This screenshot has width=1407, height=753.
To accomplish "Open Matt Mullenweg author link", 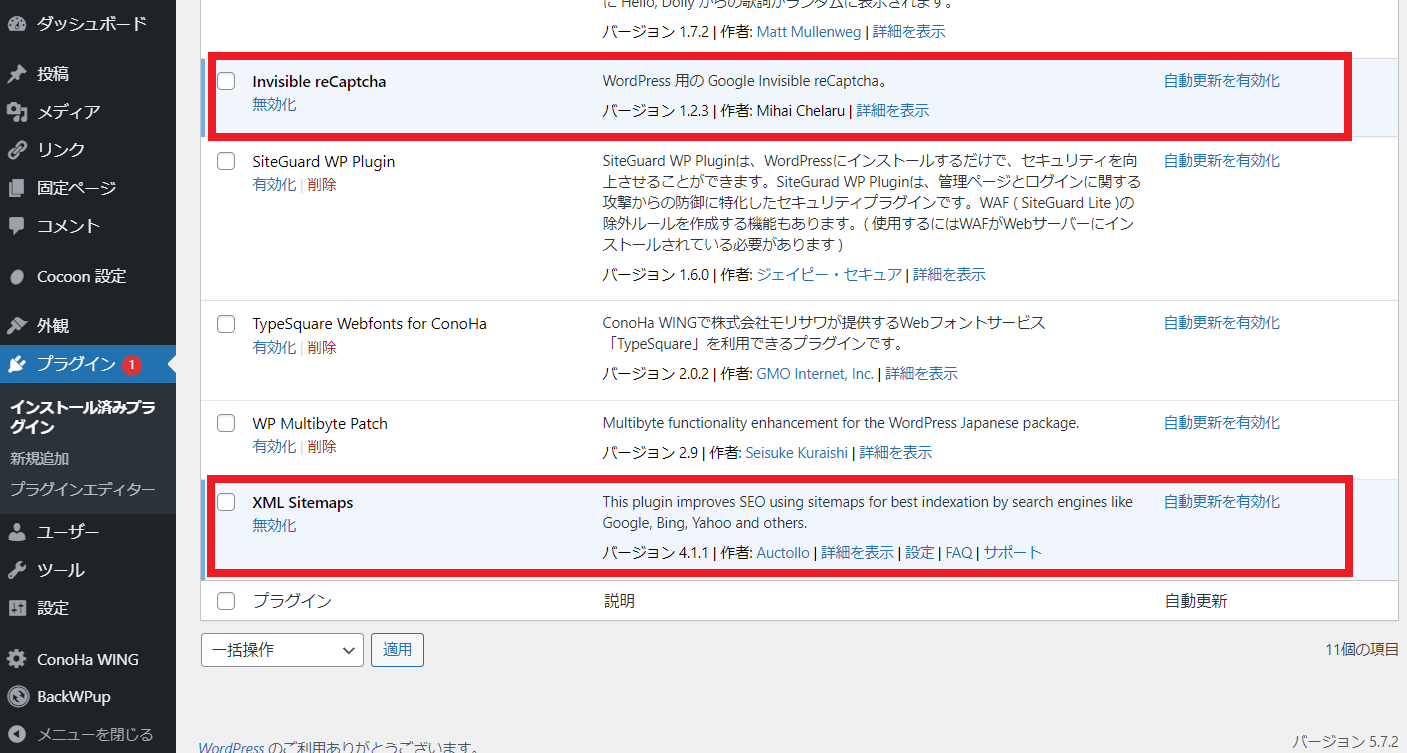I will [808, 32].
